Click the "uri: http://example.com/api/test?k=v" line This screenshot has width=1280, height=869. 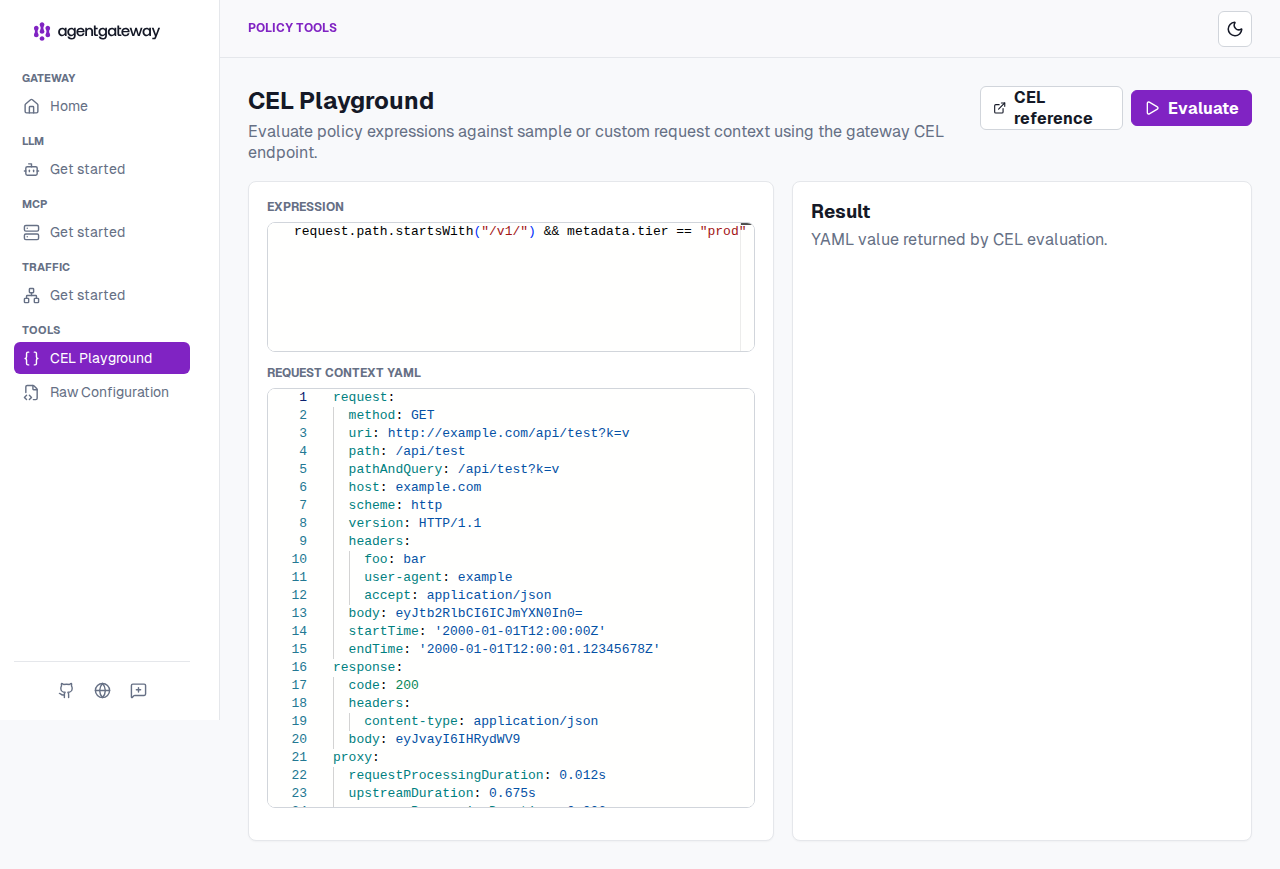tap(489, 433)
